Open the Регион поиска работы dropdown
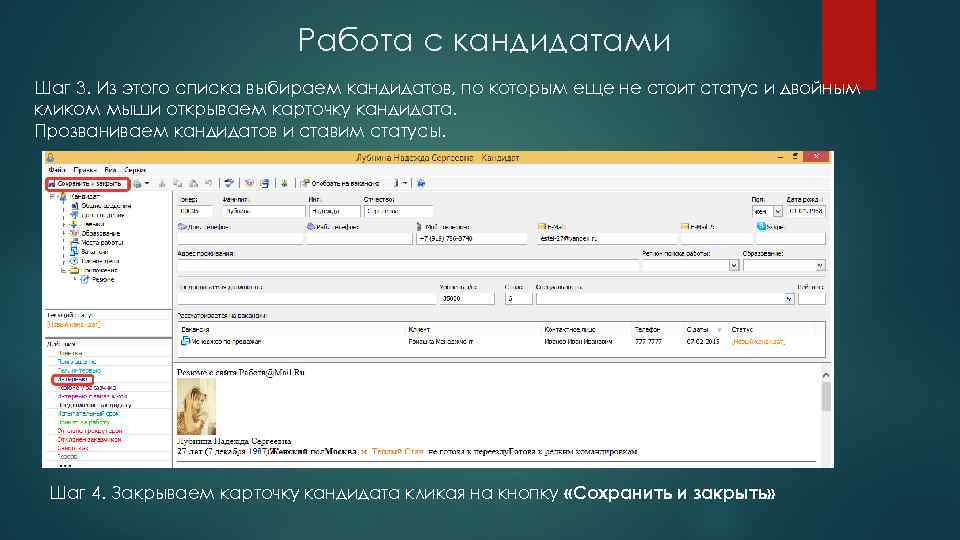Screen dimensions: 960x540 [733, 266]
